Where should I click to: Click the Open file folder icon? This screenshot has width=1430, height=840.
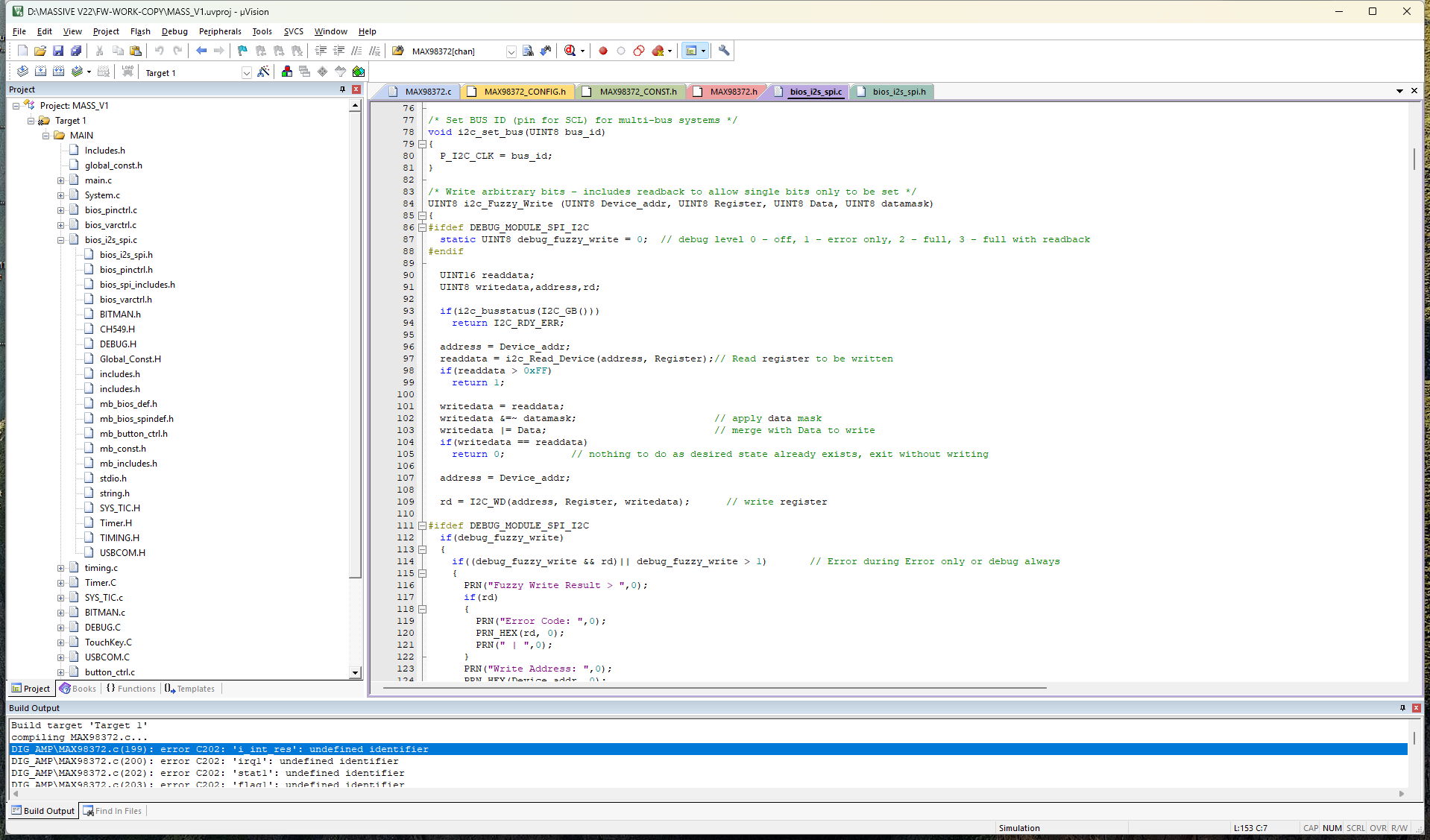[40, 51]
